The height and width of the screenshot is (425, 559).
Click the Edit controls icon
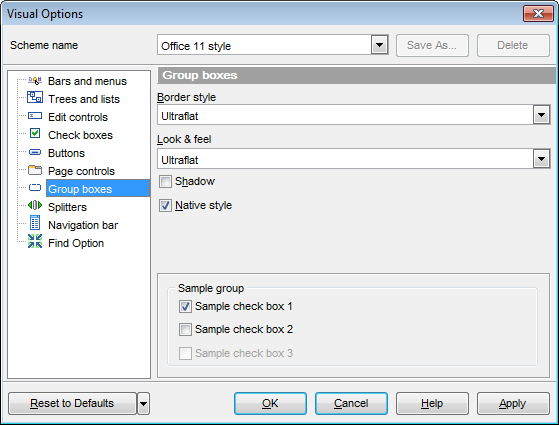[35, 116]
